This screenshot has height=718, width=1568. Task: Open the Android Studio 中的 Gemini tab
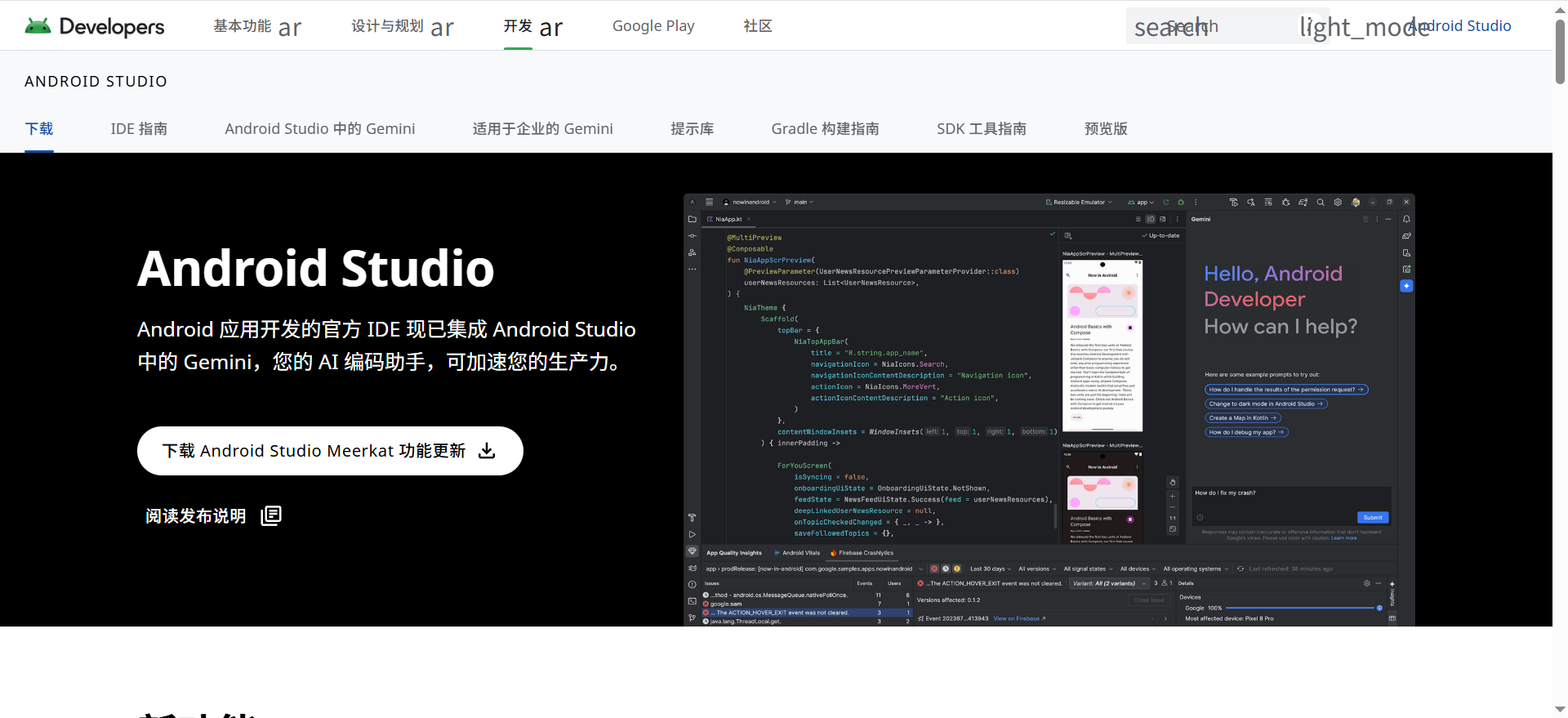(x=320, y=129)
